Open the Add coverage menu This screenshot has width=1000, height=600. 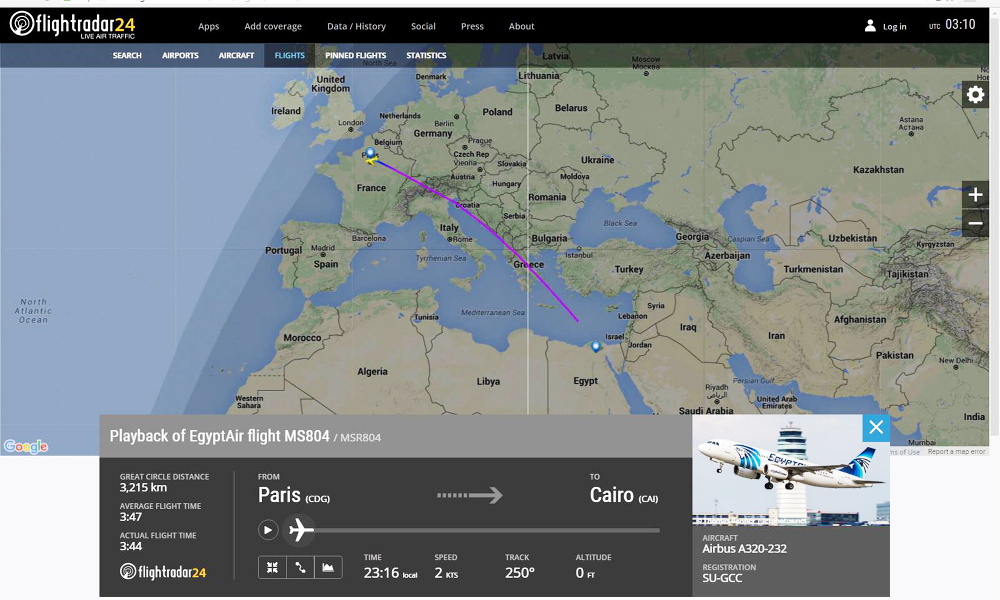click(x=273, y=26)
